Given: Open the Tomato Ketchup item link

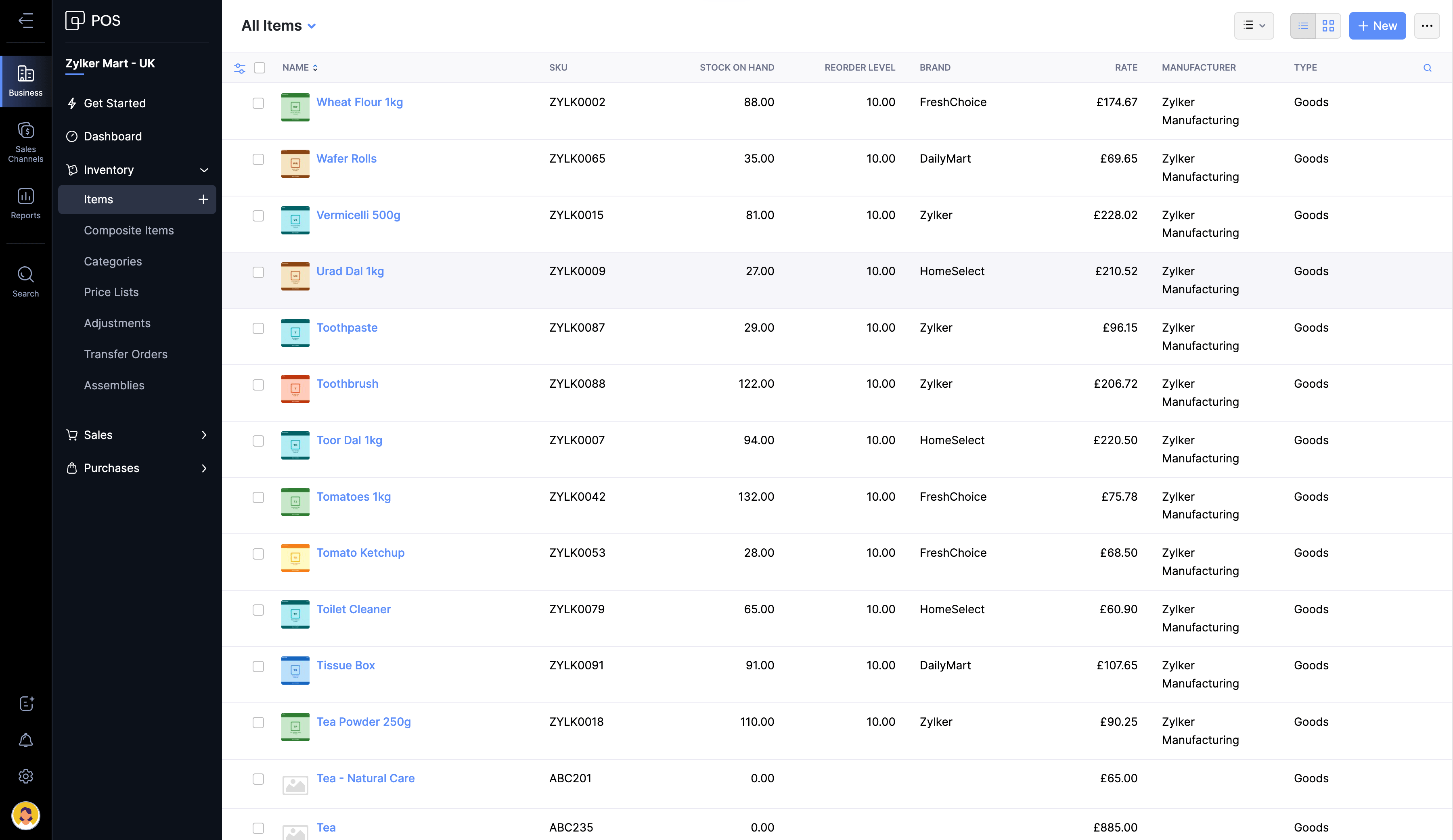Looking at the screenshot, I should pos(360,553).
